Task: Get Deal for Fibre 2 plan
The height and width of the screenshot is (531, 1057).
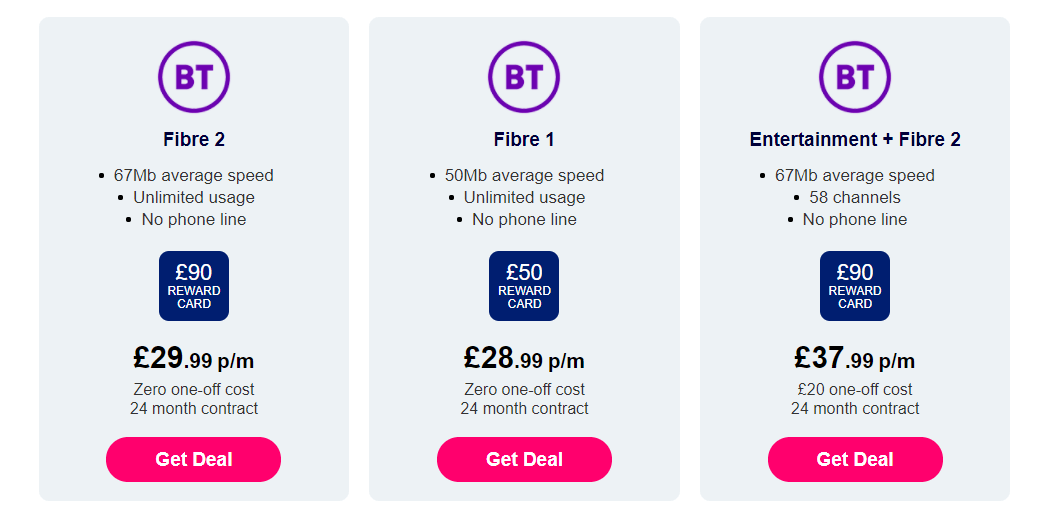Action: pyautogui.click(x=193, y=460)
